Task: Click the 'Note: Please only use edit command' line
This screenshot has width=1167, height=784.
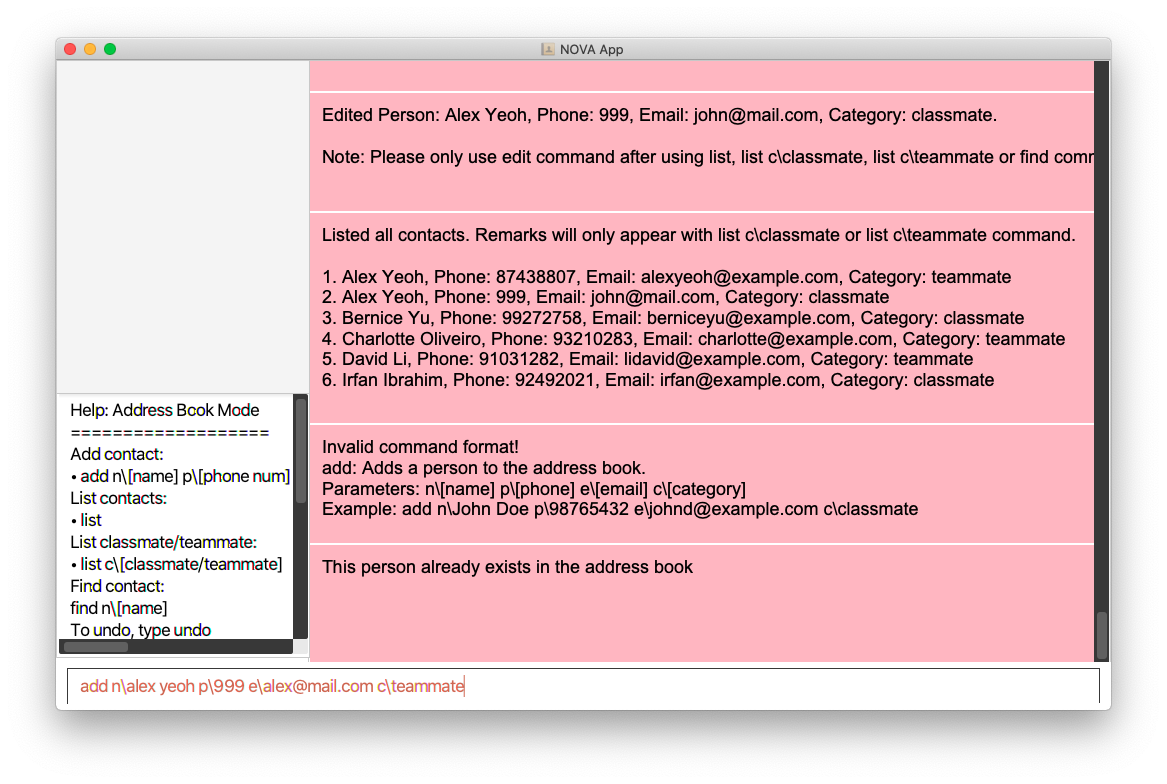Action: click(707, 157)
